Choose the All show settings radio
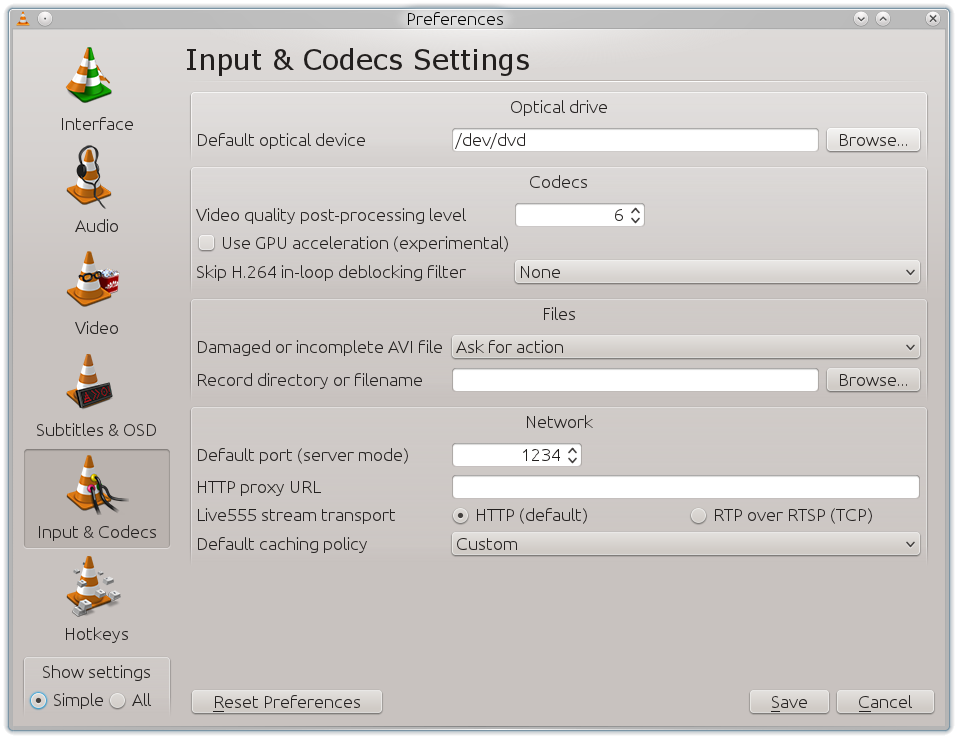Viewport: 958px width, 739px height. (x=117, y=701)
